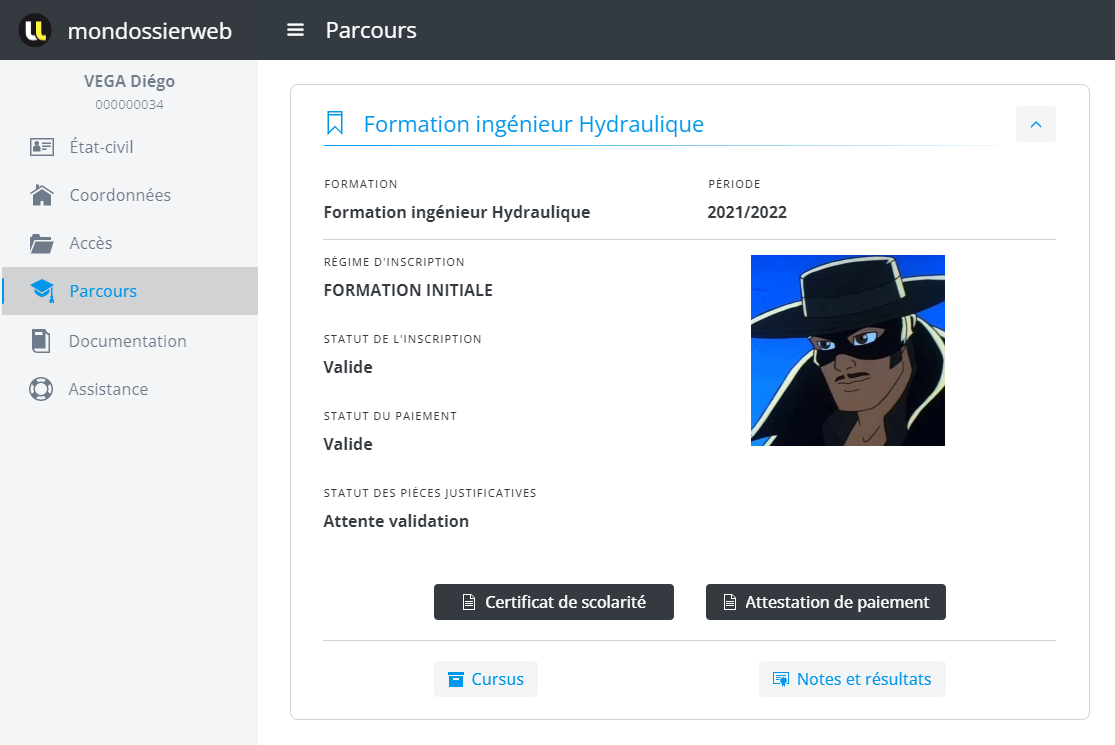
Task: Click the Parcours graduation cap icon
Action: (x=41, y=291)
